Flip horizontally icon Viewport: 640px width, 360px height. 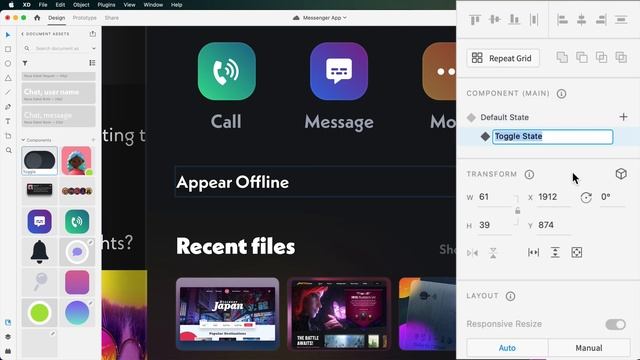coord(472,253)
